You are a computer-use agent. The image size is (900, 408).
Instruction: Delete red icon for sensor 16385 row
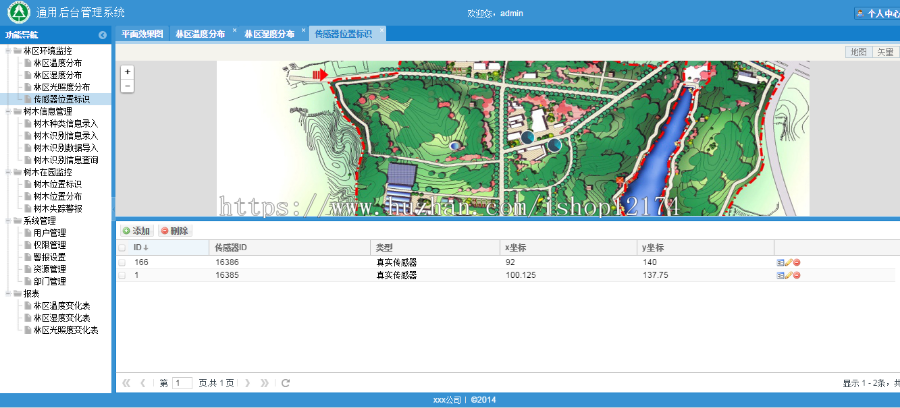[797, 275]
